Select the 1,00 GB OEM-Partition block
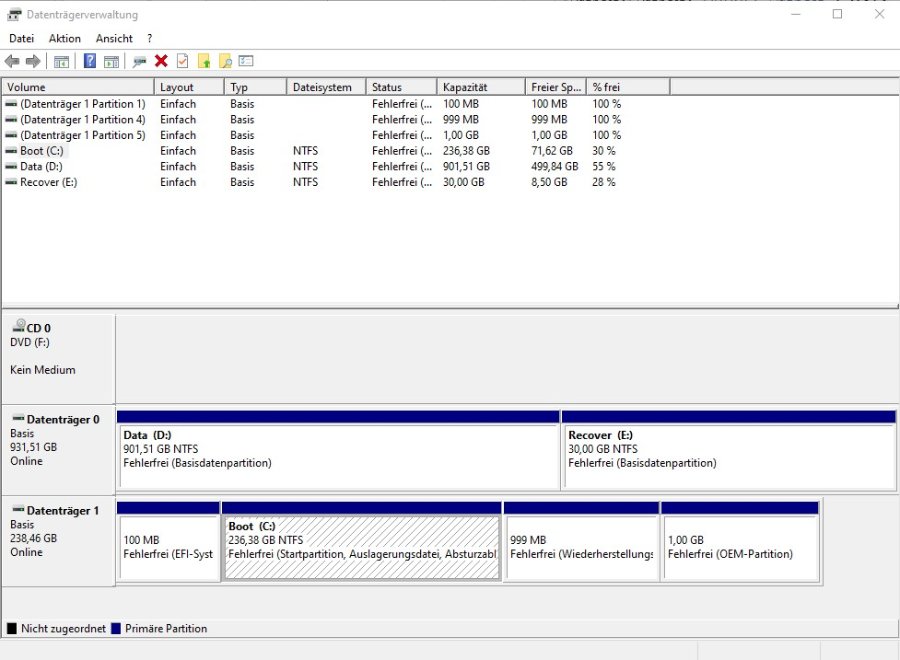 point(740,547)
